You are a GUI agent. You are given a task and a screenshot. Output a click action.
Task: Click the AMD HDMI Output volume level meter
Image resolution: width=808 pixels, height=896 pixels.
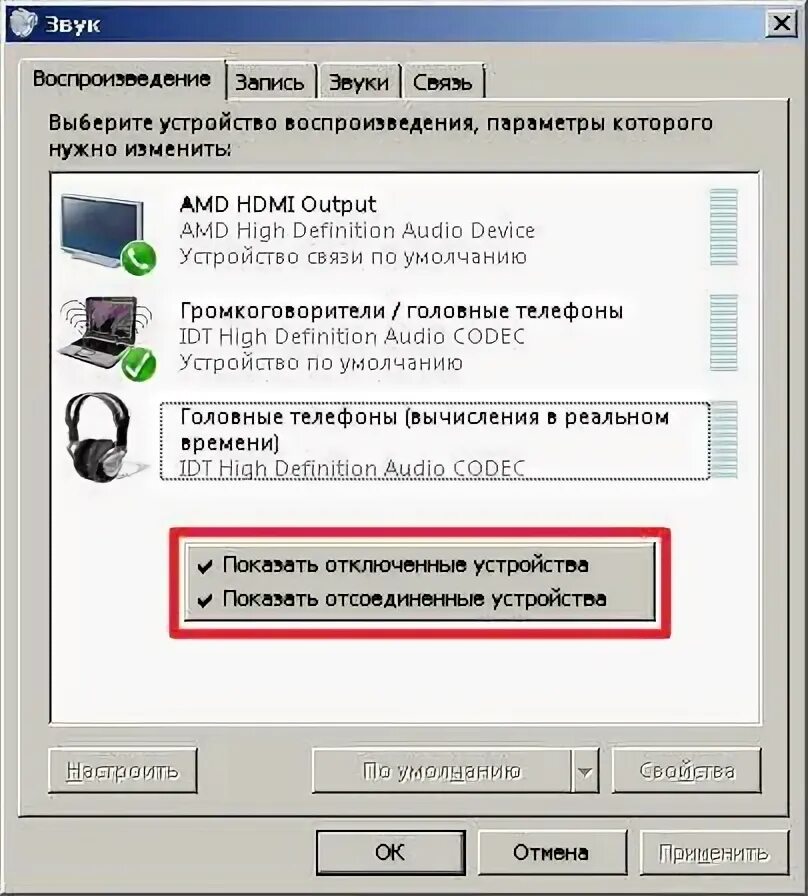tap(724, 227)
